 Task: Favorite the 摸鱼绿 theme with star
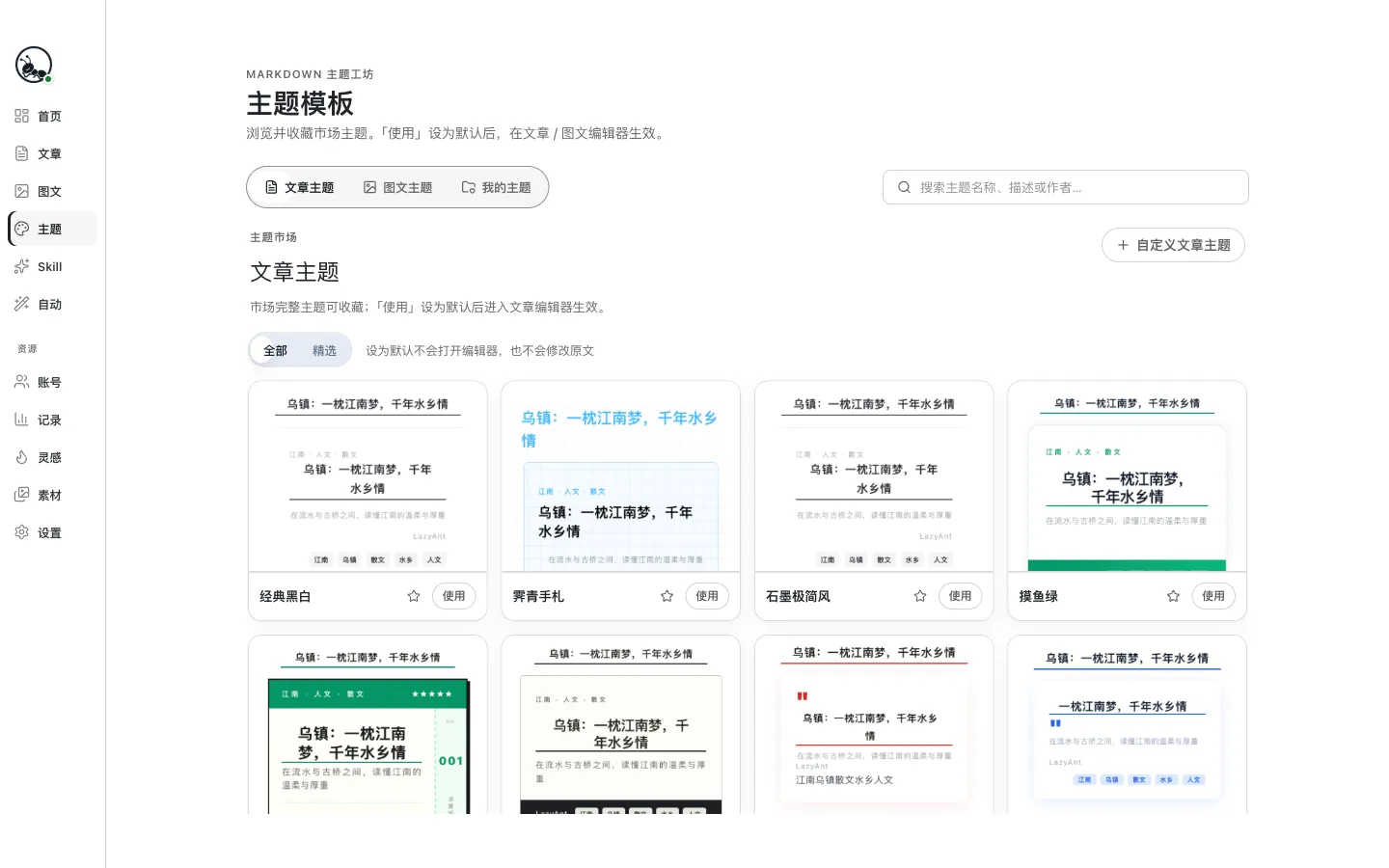click(1173, 596)
